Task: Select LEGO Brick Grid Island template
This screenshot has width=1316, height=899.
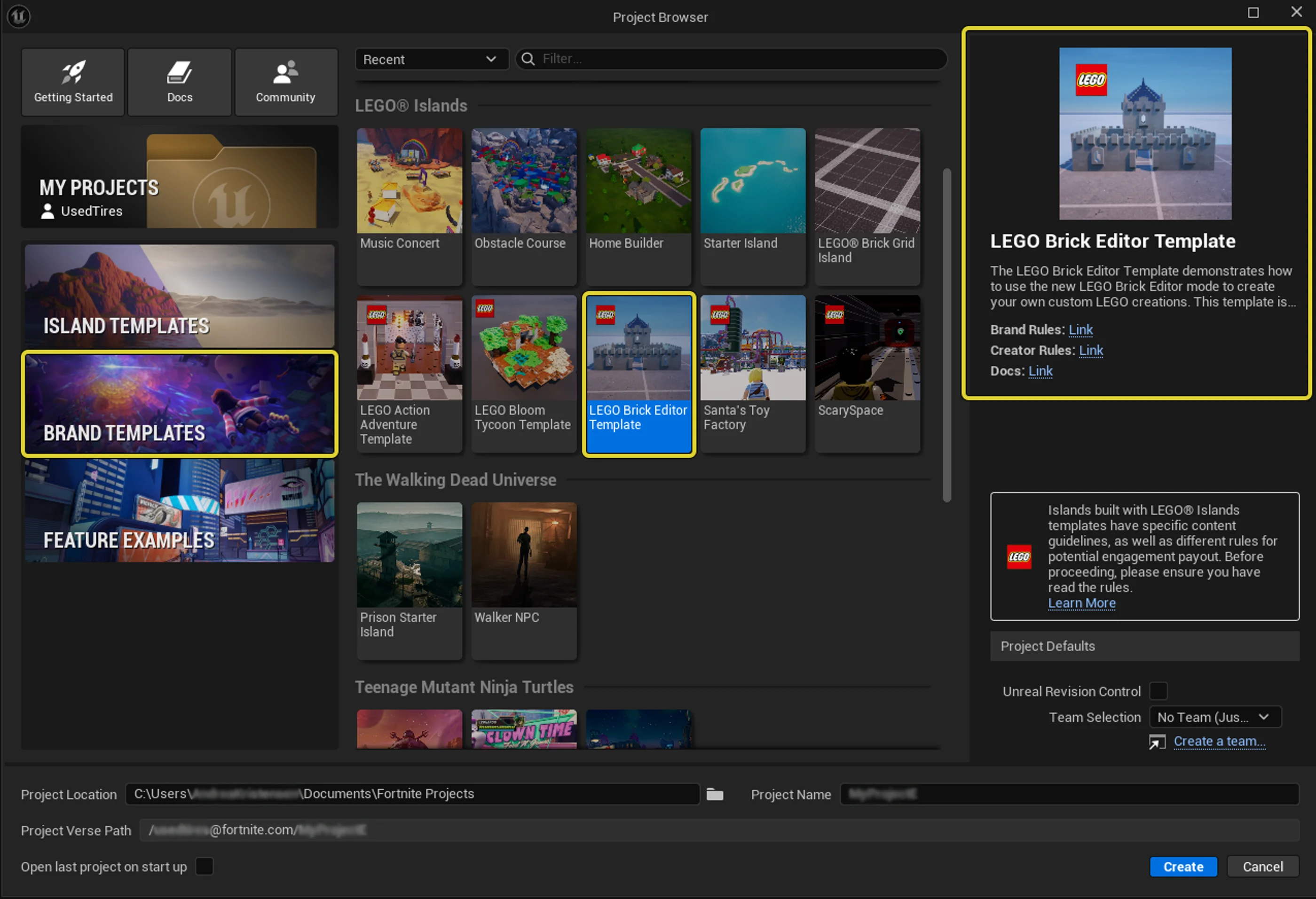Action: pos(867,207)
